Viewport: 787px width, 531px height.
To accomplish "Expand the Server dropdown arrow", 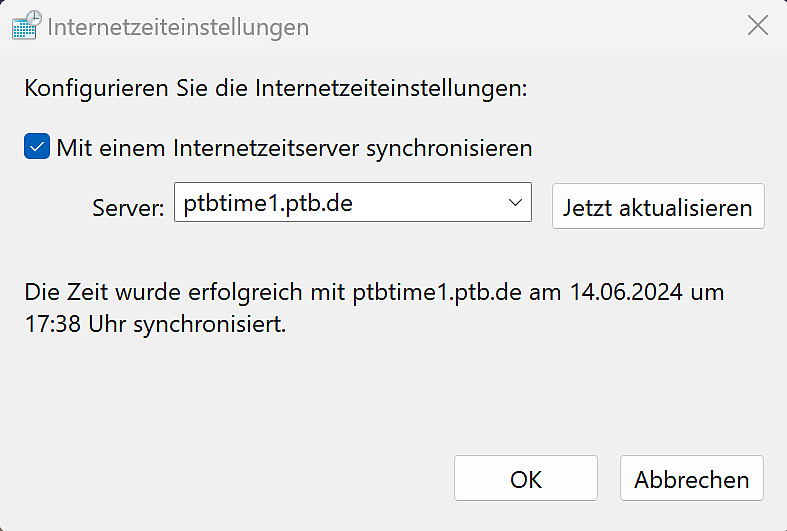I will pos(515,202).
